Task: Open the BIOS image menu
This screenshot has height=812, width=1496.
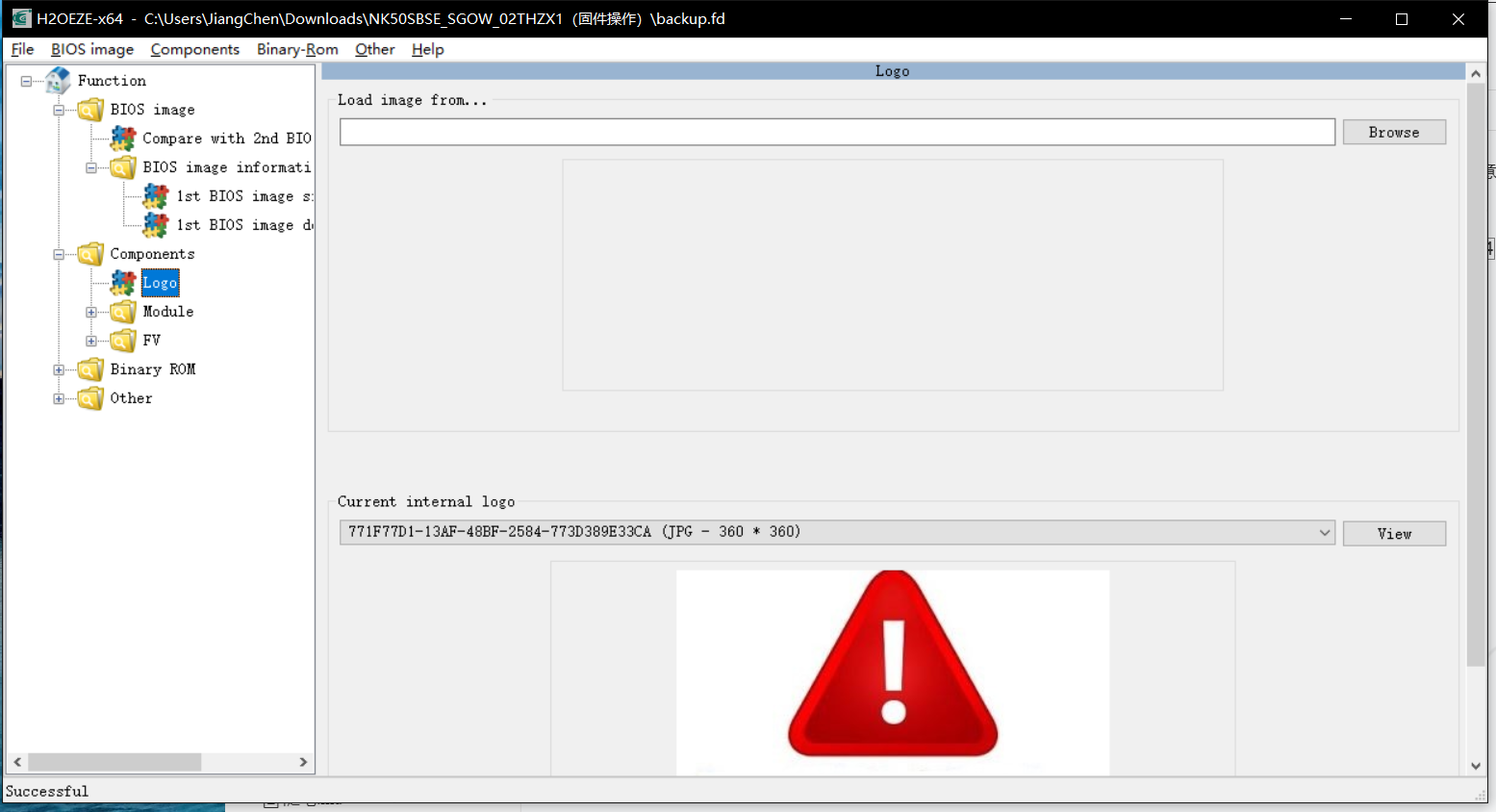Action: (x=92, y=49)
